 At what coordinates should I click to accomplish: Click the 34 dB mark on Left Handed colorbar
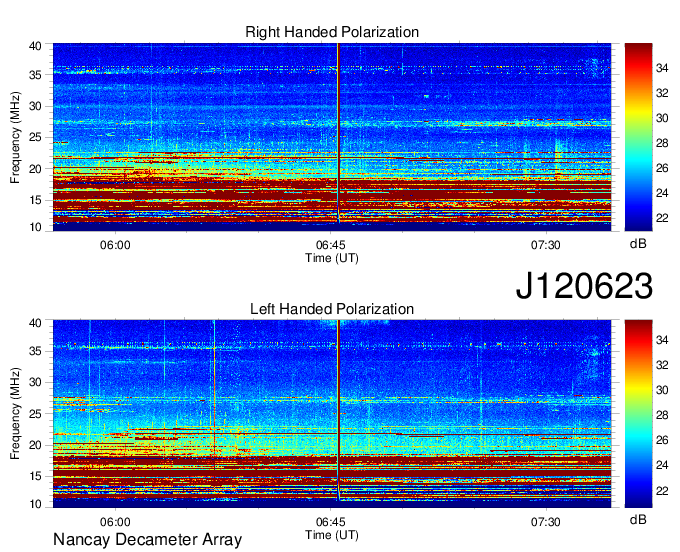click(x=662, y=340)
